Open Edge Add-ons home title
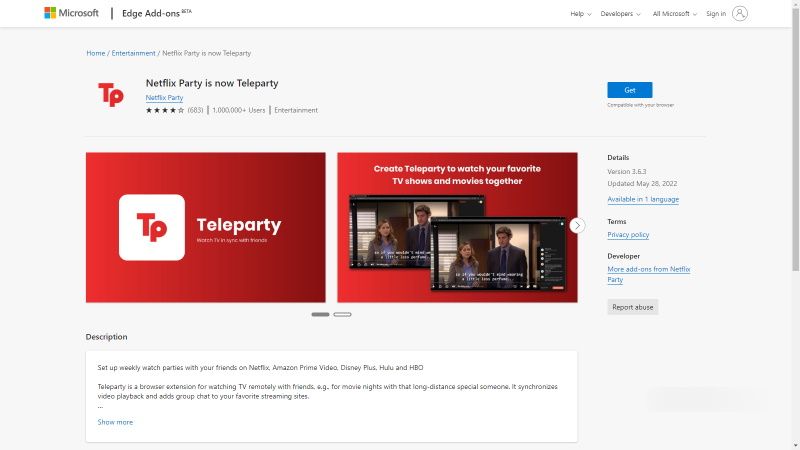 coord(157,13)
